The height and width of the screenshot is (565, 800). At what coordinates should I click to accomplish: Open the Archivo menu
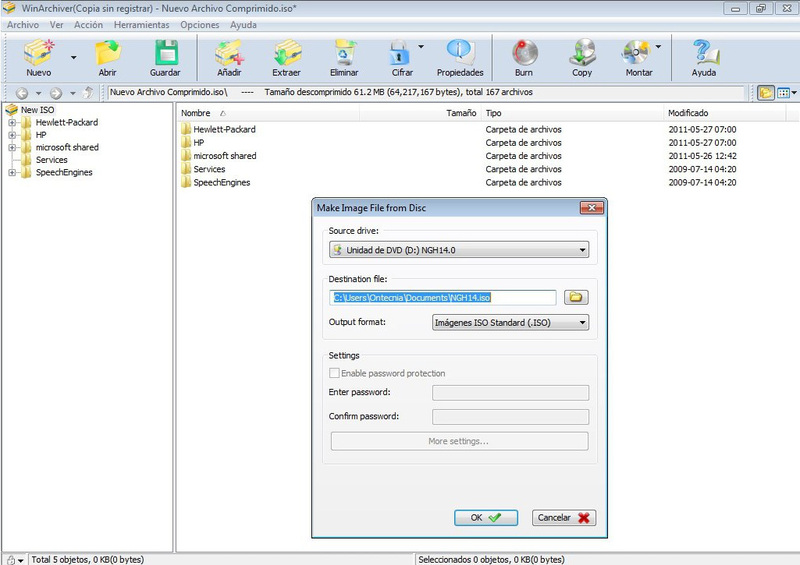pos(23,24)
